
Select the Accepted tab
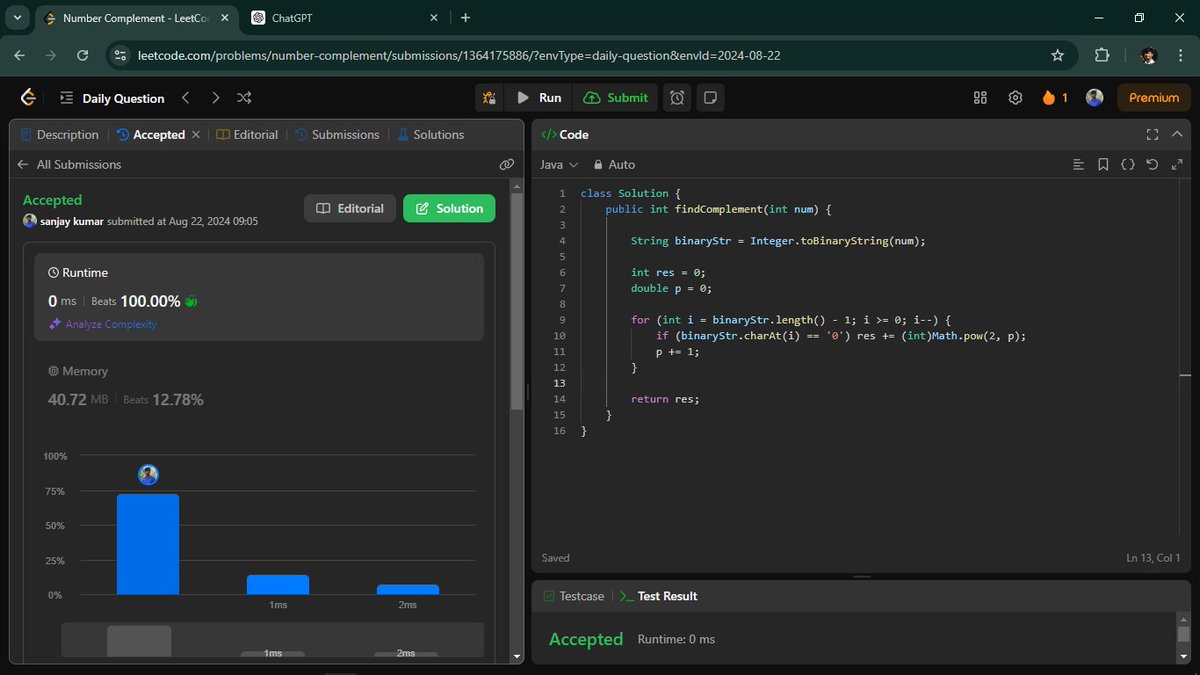[x=152, y=135]
